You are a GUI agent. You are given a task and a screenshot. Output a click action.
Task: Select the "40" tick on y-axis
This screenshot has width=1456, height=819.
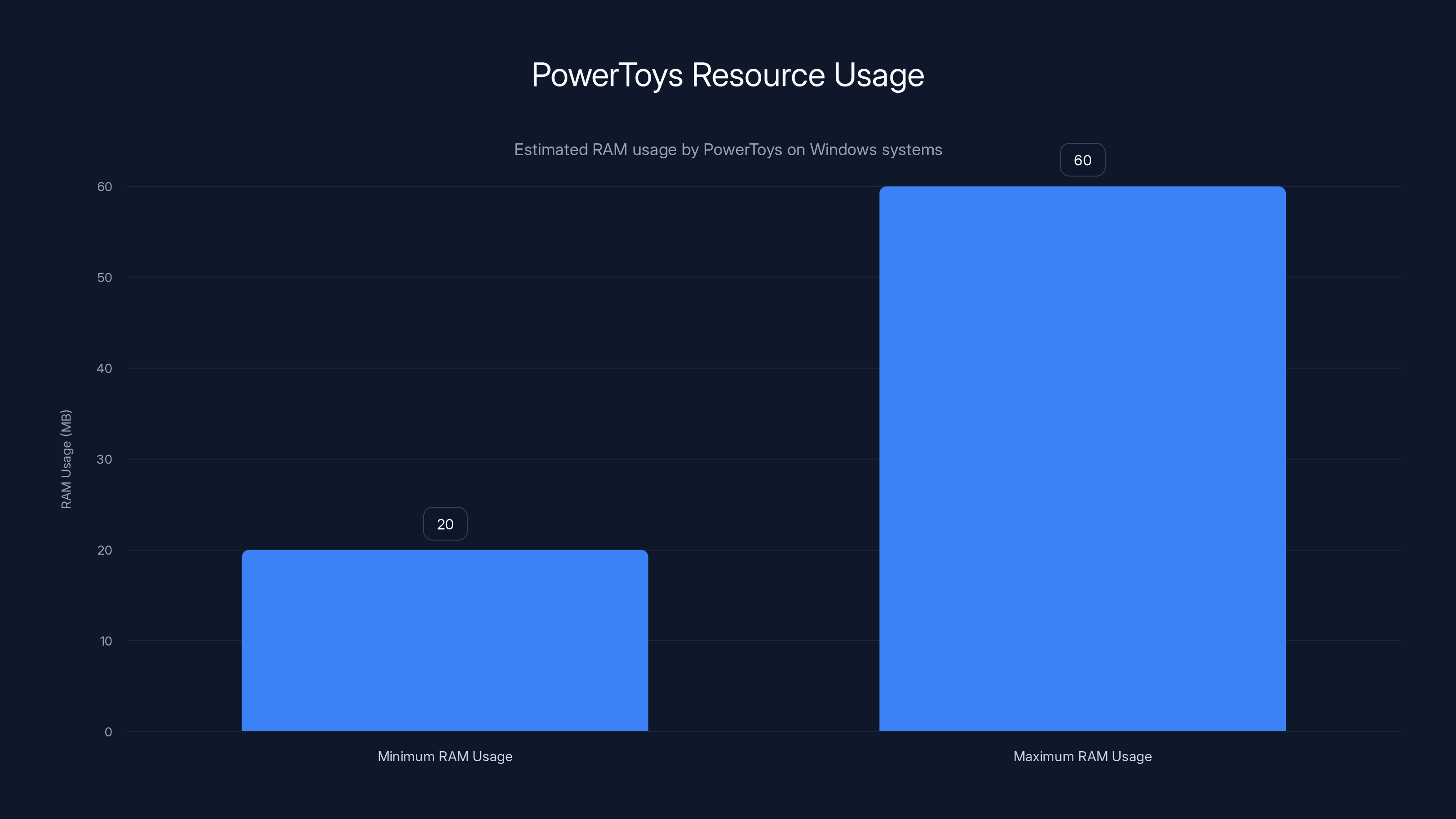104,368
